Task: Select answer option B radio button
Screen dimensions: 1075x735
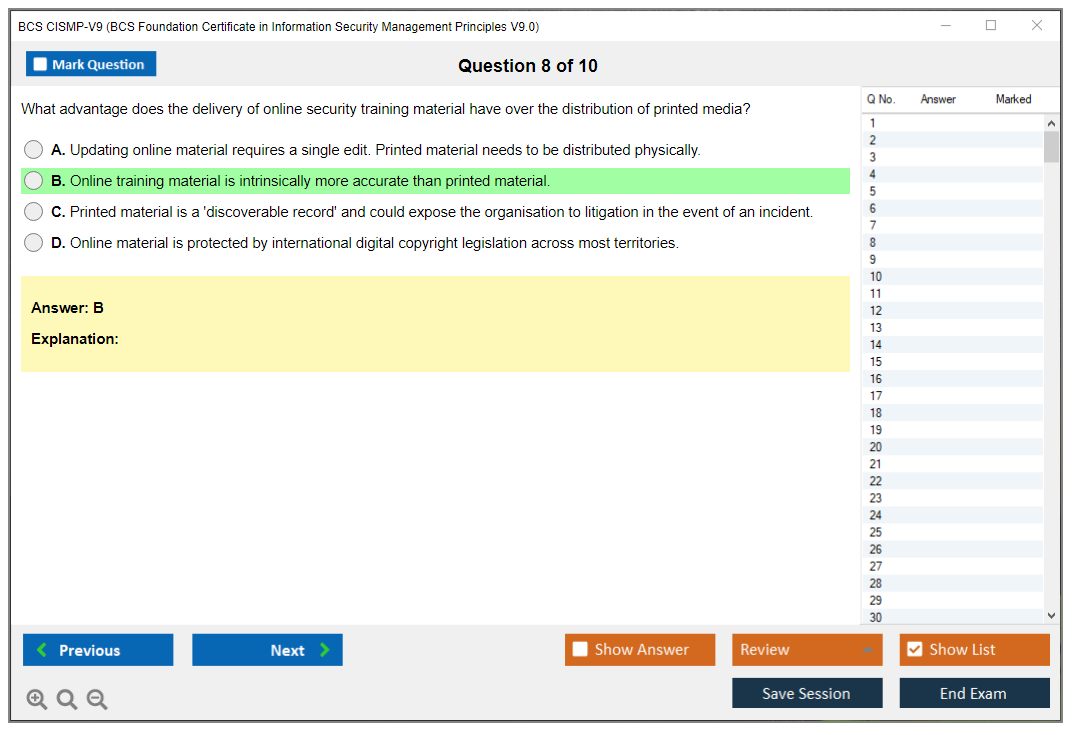Action: coord(34,181)
